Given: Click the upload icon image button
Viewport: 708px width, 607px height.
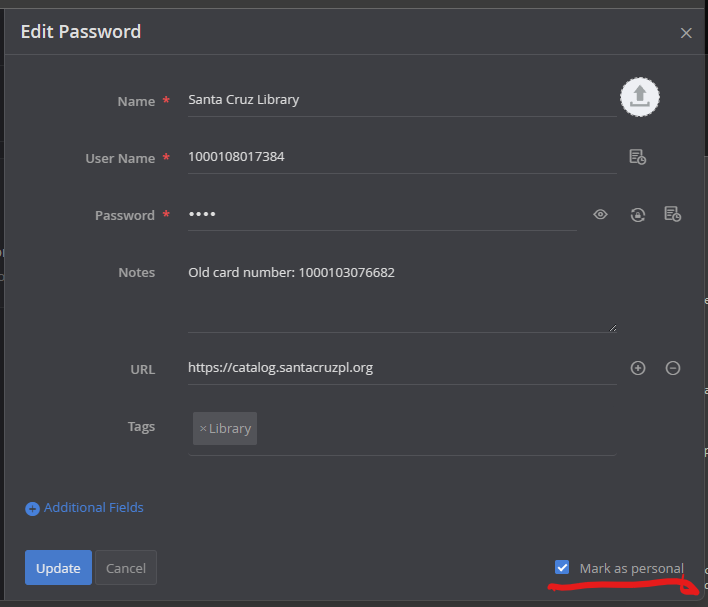Looking at the screenshot, I should (640, 96).
